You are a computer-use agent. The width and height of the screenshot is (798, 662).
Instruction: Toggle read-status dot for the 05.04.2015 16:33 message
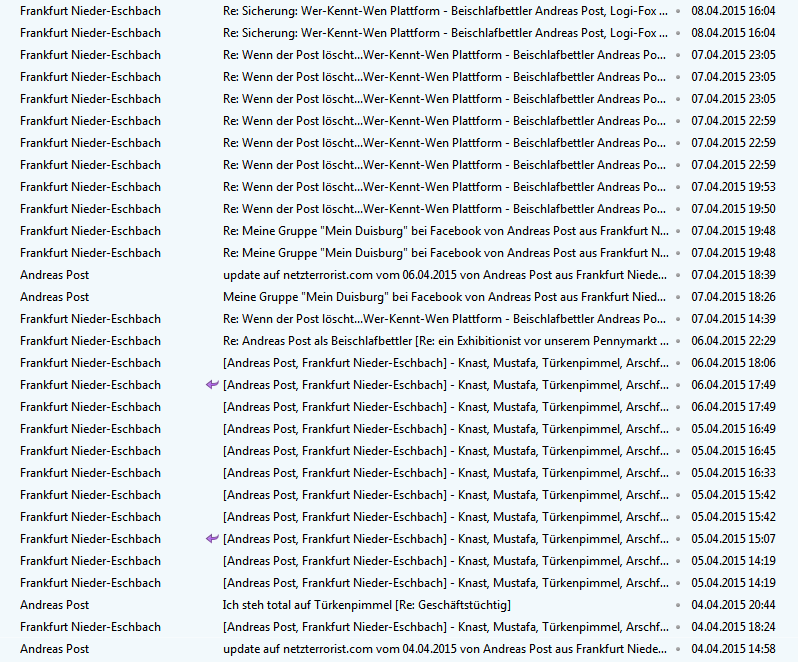[x=678, y=473]
